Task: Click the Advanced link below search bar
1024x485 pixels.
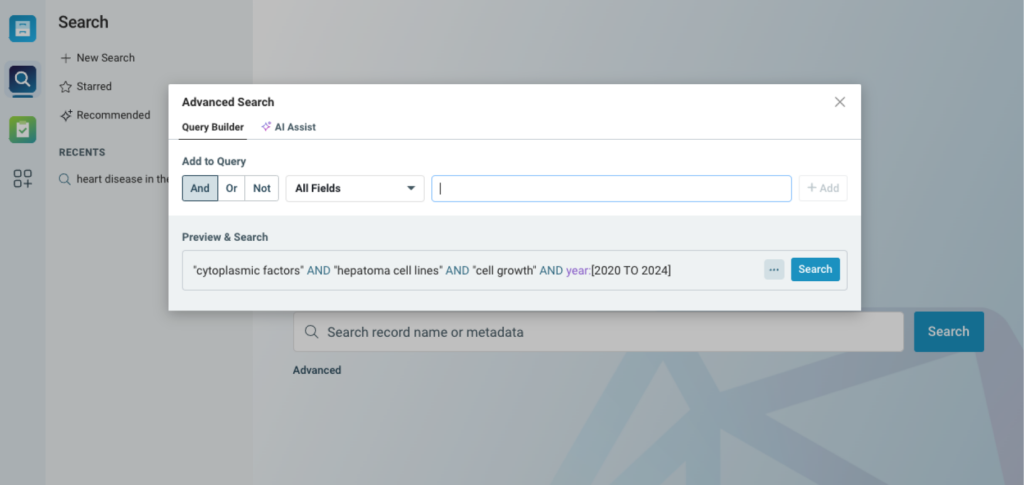Action: (317, 370)
